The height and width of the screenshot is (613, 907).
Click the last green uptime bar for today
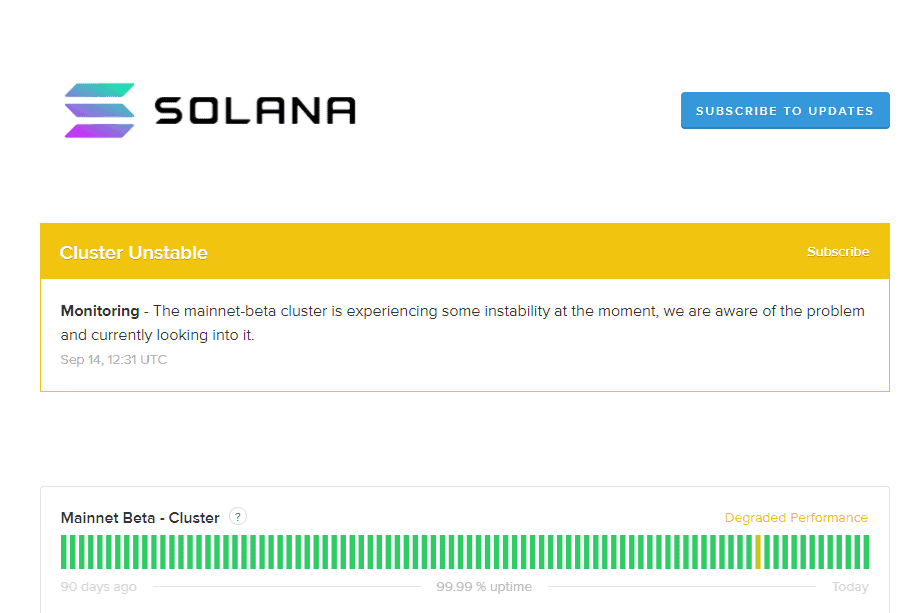[866, 552]
